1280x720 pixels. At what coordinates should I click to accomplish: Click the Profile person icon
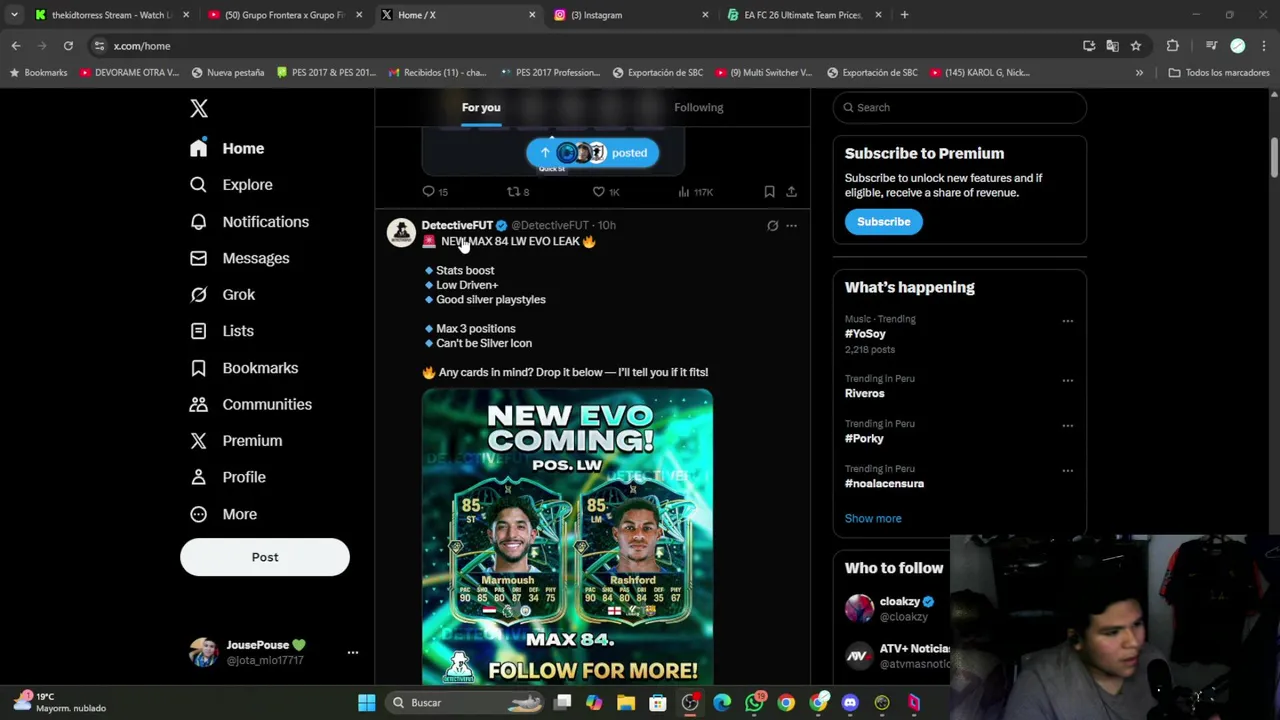[198, 477]
